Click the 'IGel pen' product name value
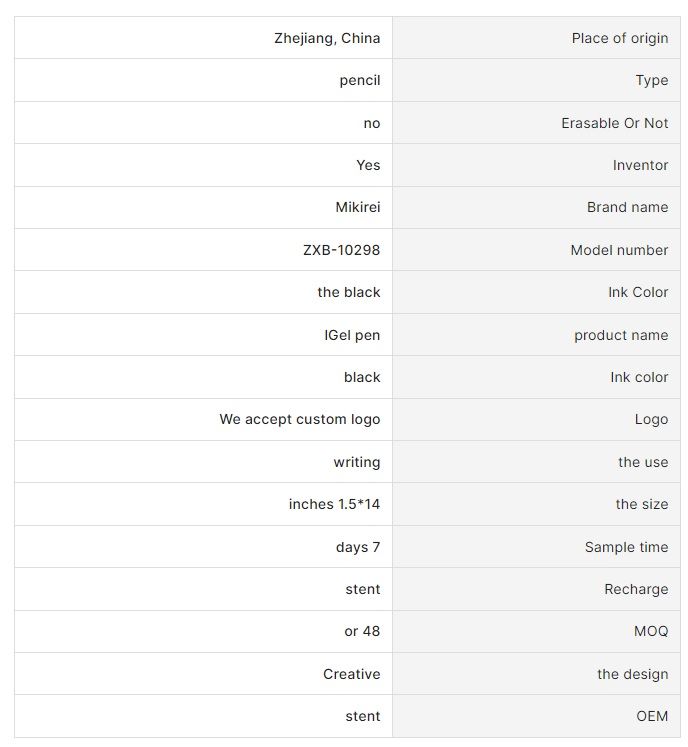The width and height of the screenshot is (688, 747). [x=352, y=335]
